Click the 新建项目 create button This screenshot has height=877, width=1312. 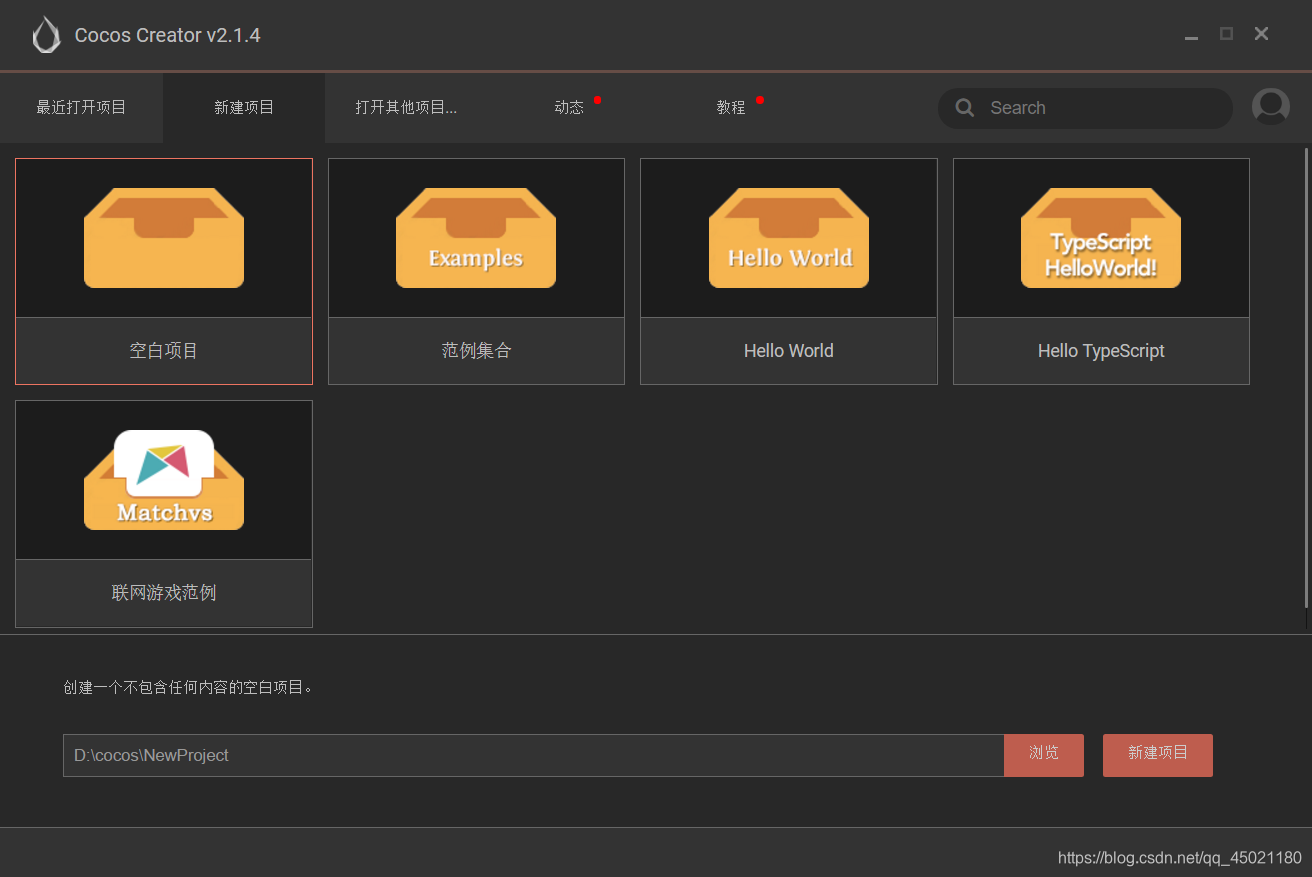click(1158, 755)
